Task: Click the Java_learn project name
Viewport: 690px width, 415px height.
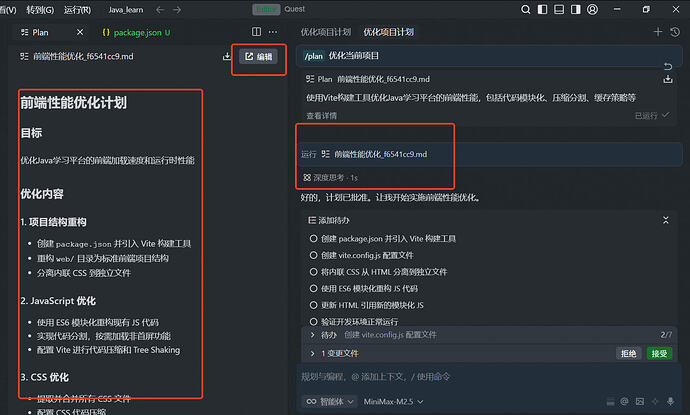Action: coord(125,10)
